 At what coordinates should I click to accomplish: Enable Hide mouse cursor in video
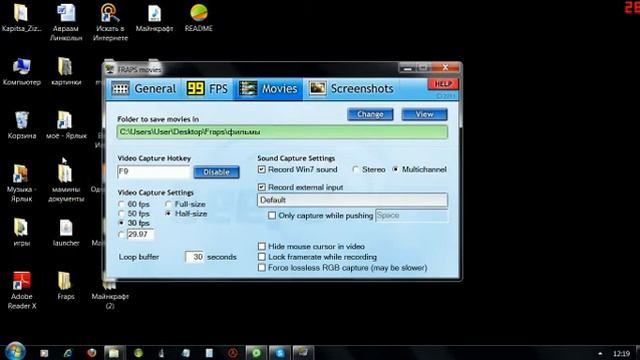click(x=262, y=247)
